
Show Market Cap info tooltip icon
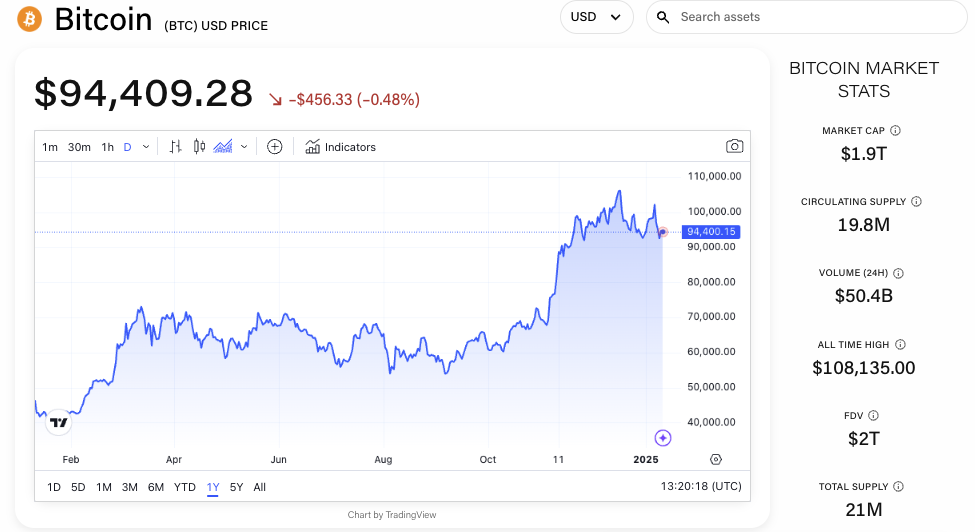pyautogui.click(x=895, y=131)
